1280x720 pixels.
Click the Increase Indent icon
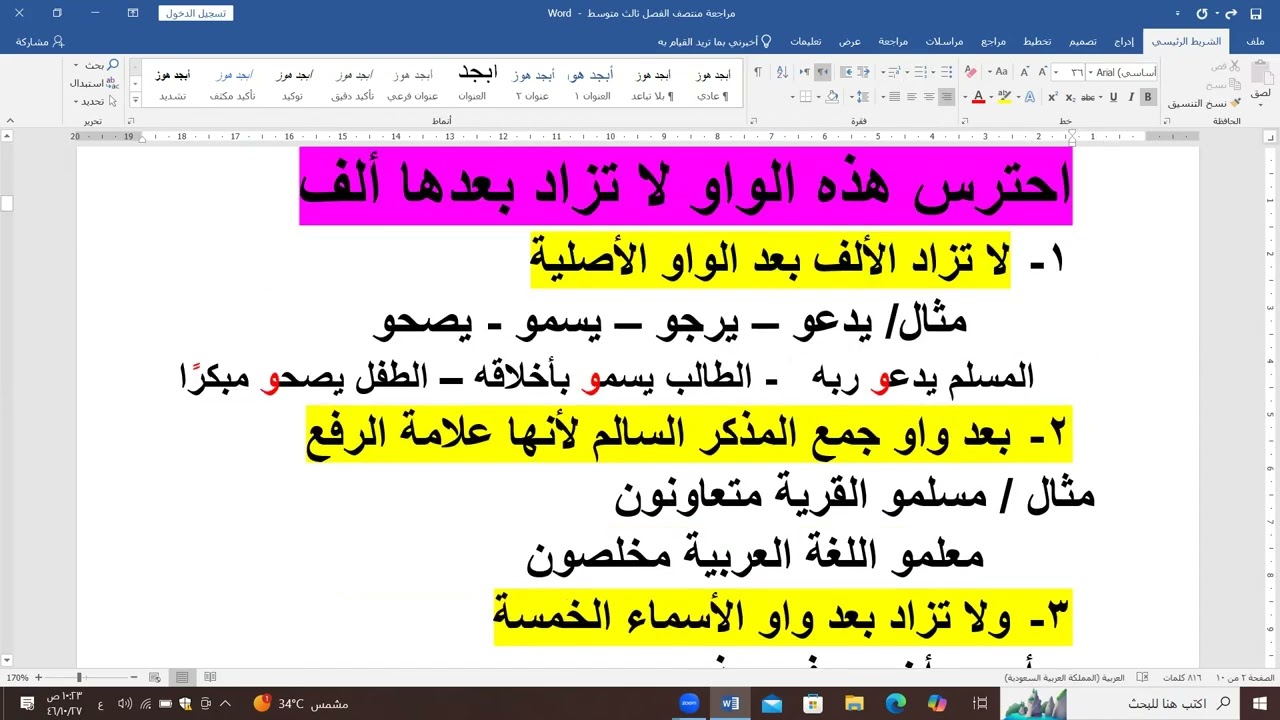click(846, 72)
